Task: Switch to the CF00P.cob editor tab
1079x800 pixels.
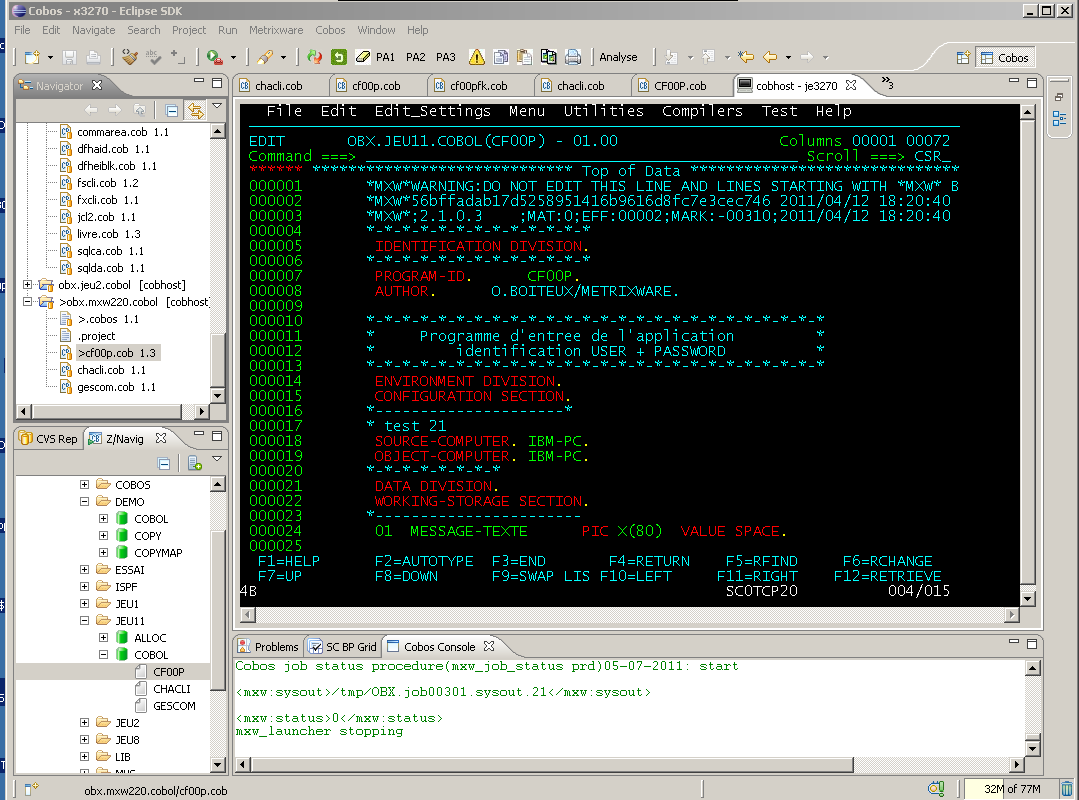Action: tap(672, 86)
